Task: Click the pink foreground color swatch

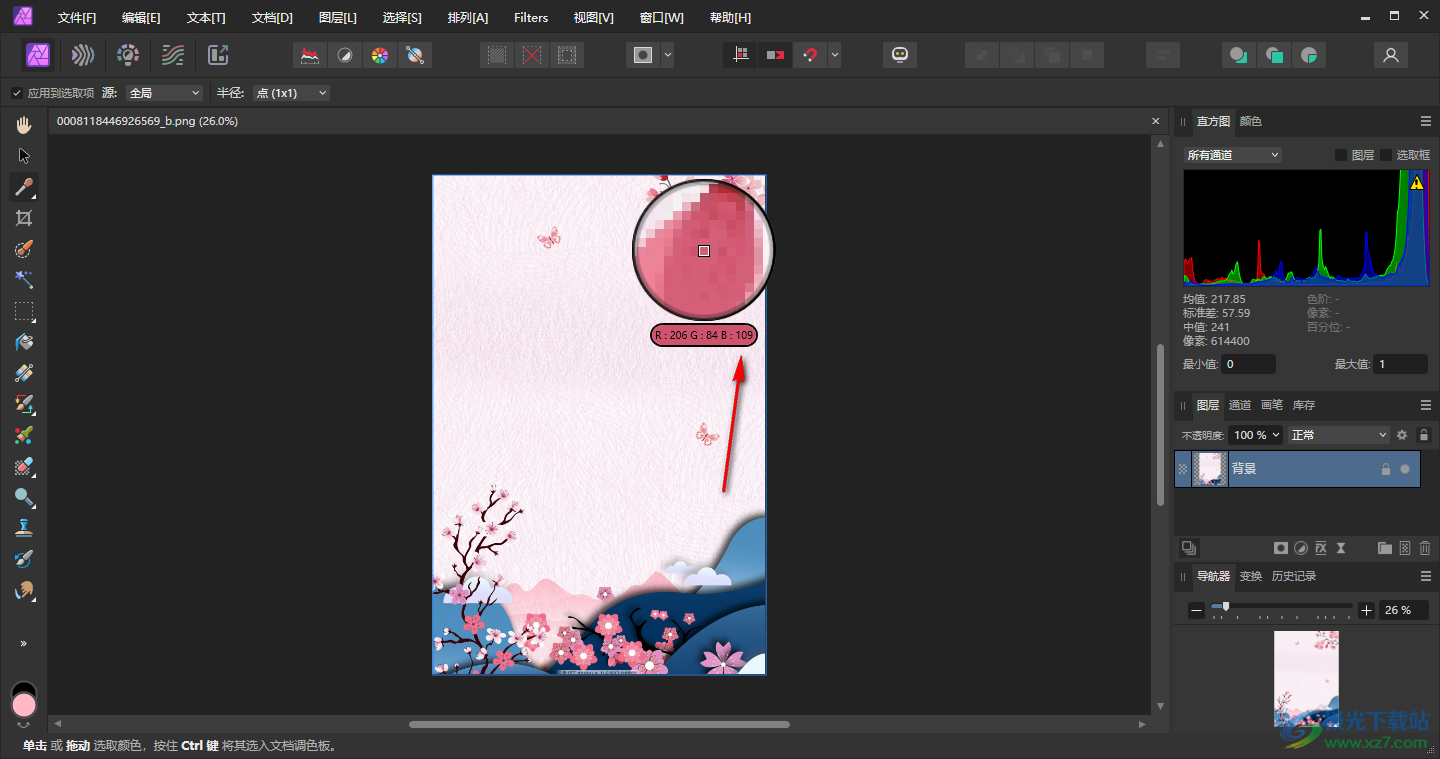Action: click(x=24, y=705)
